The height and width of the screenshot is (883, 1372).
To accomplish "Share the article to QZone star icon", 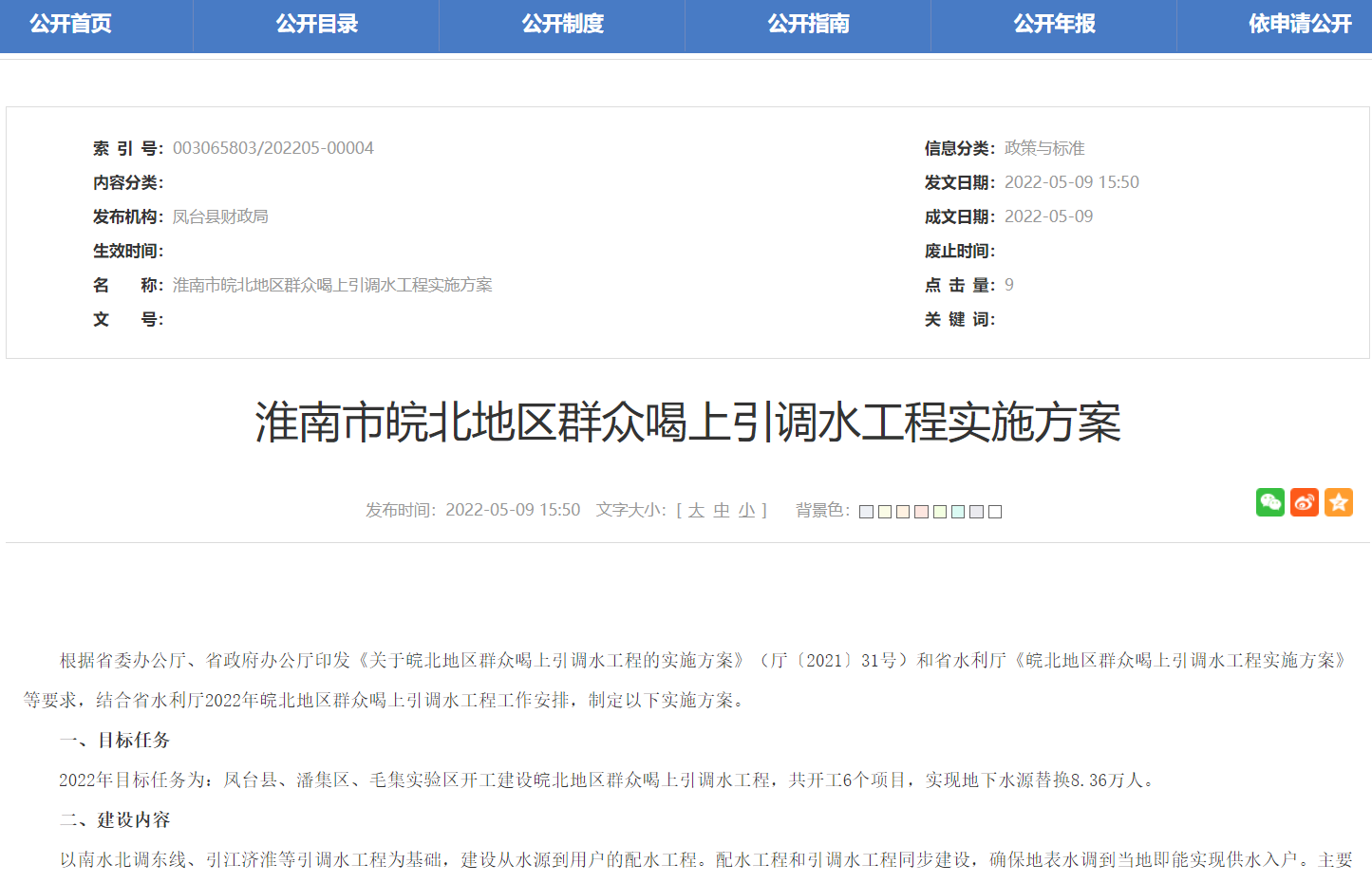I will pos(1339,502).
